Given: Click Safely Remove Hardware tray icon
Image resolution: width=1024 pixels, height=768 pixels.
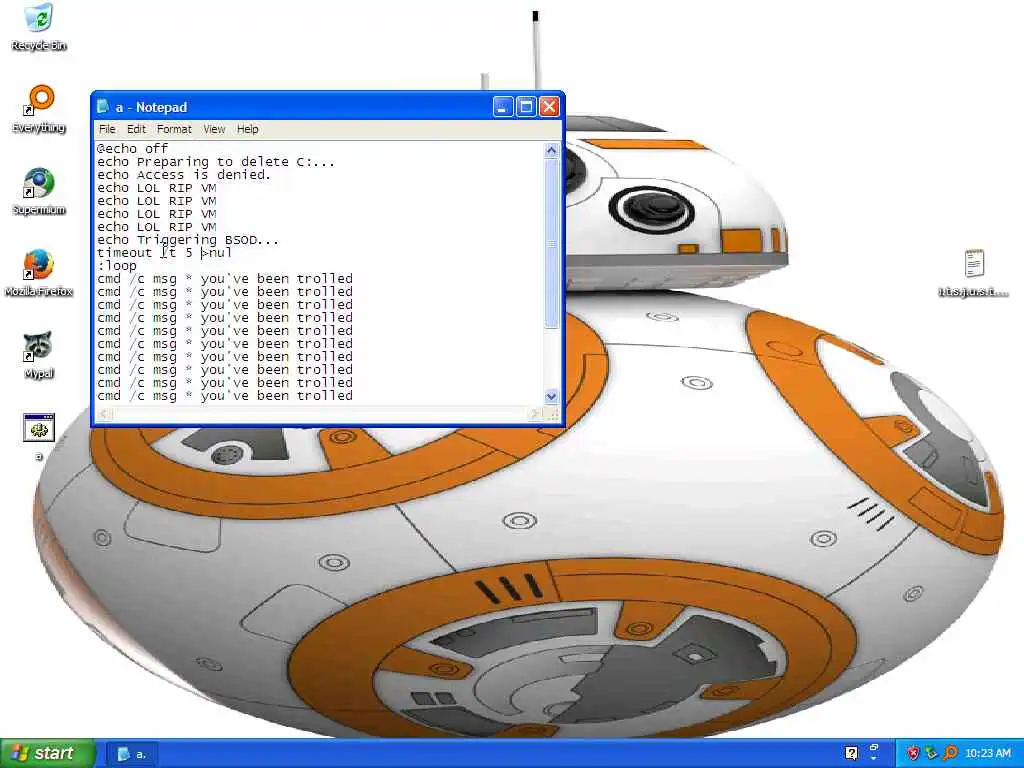Looking at the screenshot, I should coord(931,753).
